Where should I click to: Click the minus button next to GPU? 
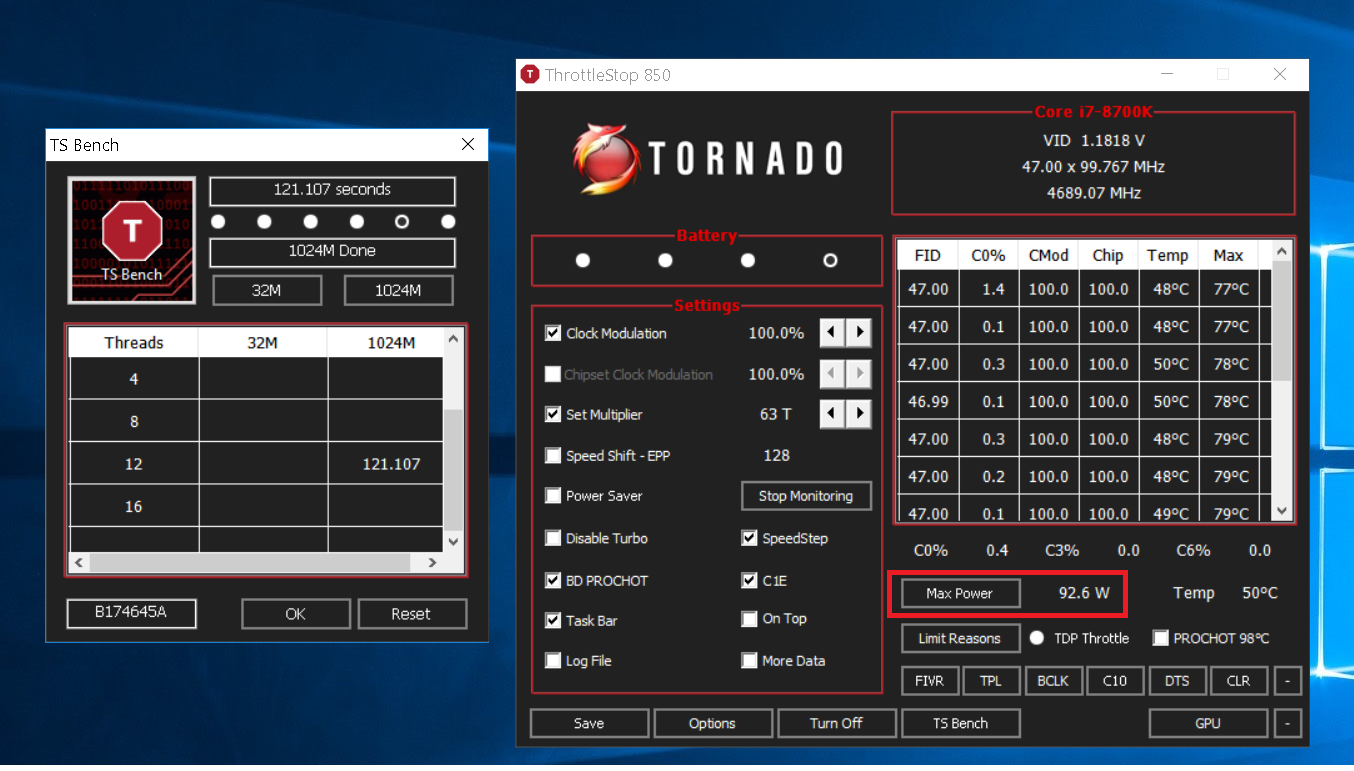pos(1287,723)
